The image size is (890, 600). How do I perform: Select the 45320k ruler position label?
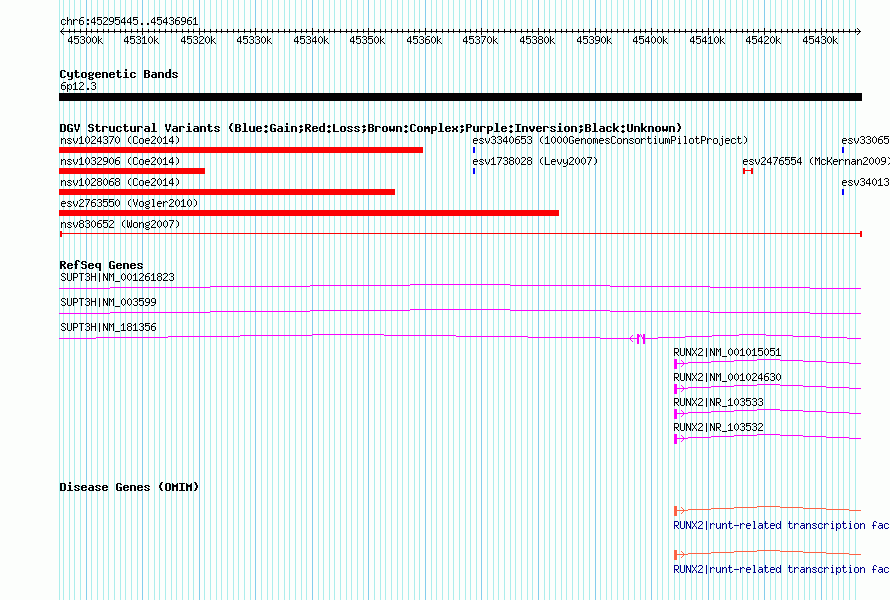(198, 41)
